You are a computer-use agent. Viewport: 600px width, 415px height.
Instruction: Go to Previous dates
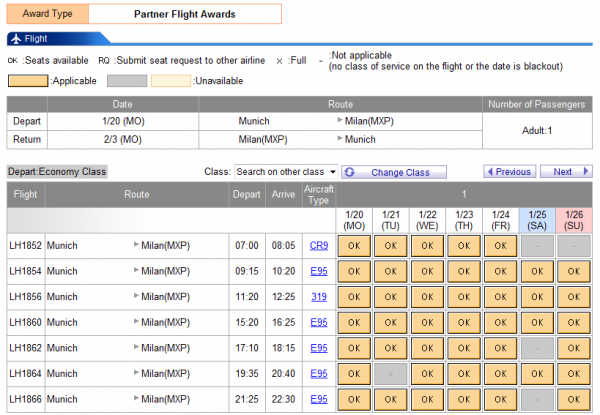tap(508, 172)
